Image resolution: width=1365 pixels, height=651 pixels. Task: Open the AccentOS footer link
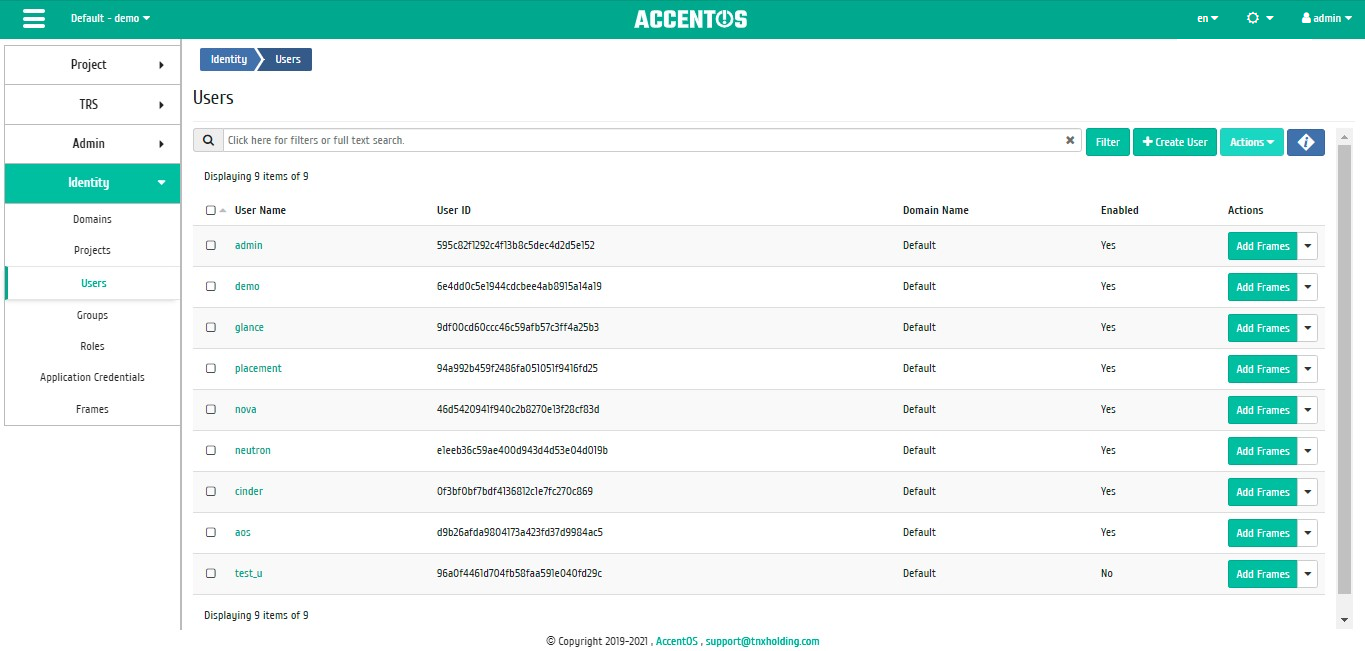point(676,641)
